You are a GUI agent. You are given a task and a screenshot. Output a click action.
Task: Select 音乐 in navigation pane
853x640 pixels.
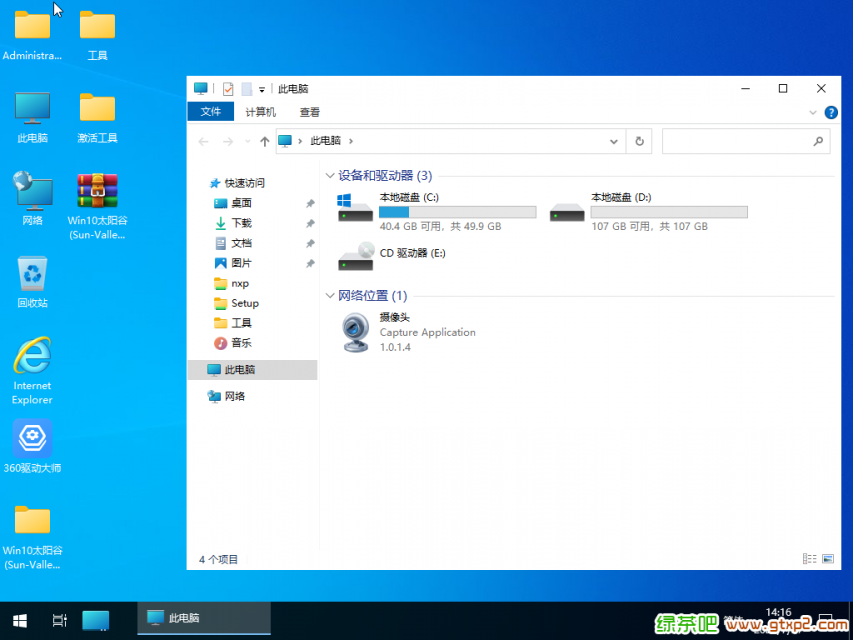(233, 343)
